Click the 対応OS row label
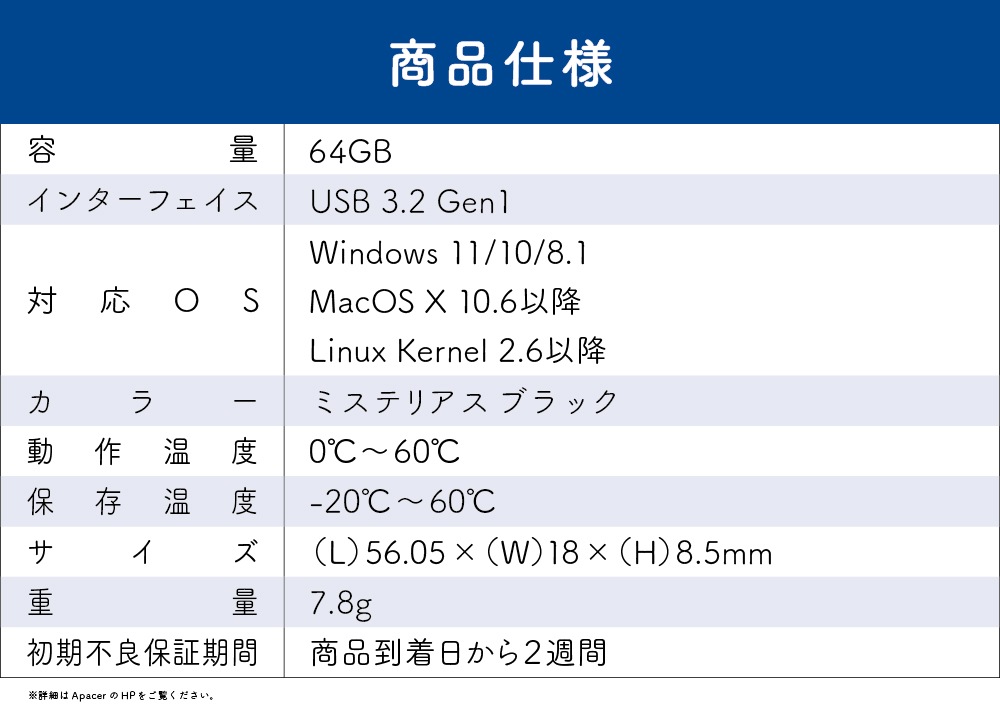 click(x=142, y=302)
